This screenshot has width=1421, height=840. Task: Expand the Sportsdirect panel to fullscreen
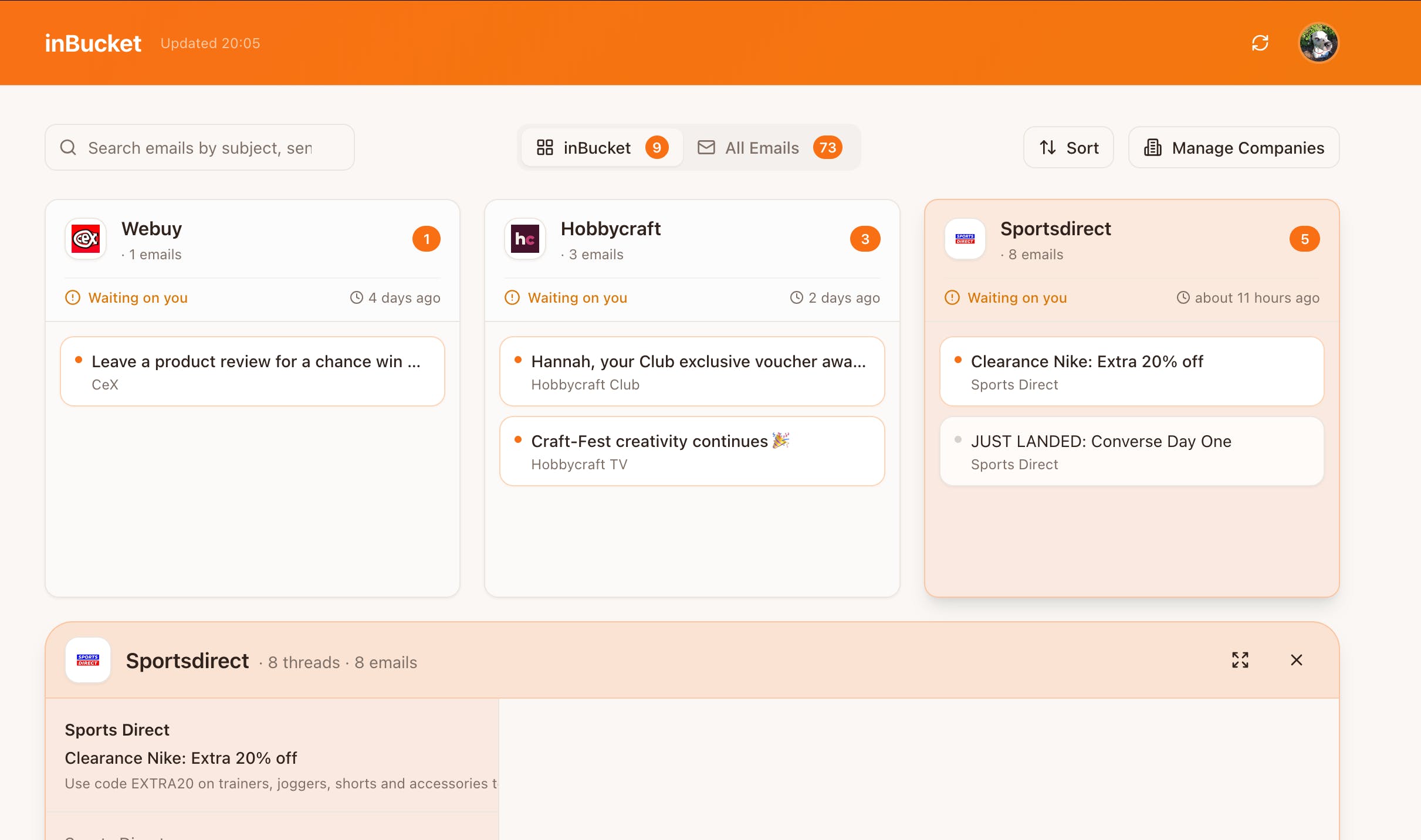click(x=1240, y=660)
